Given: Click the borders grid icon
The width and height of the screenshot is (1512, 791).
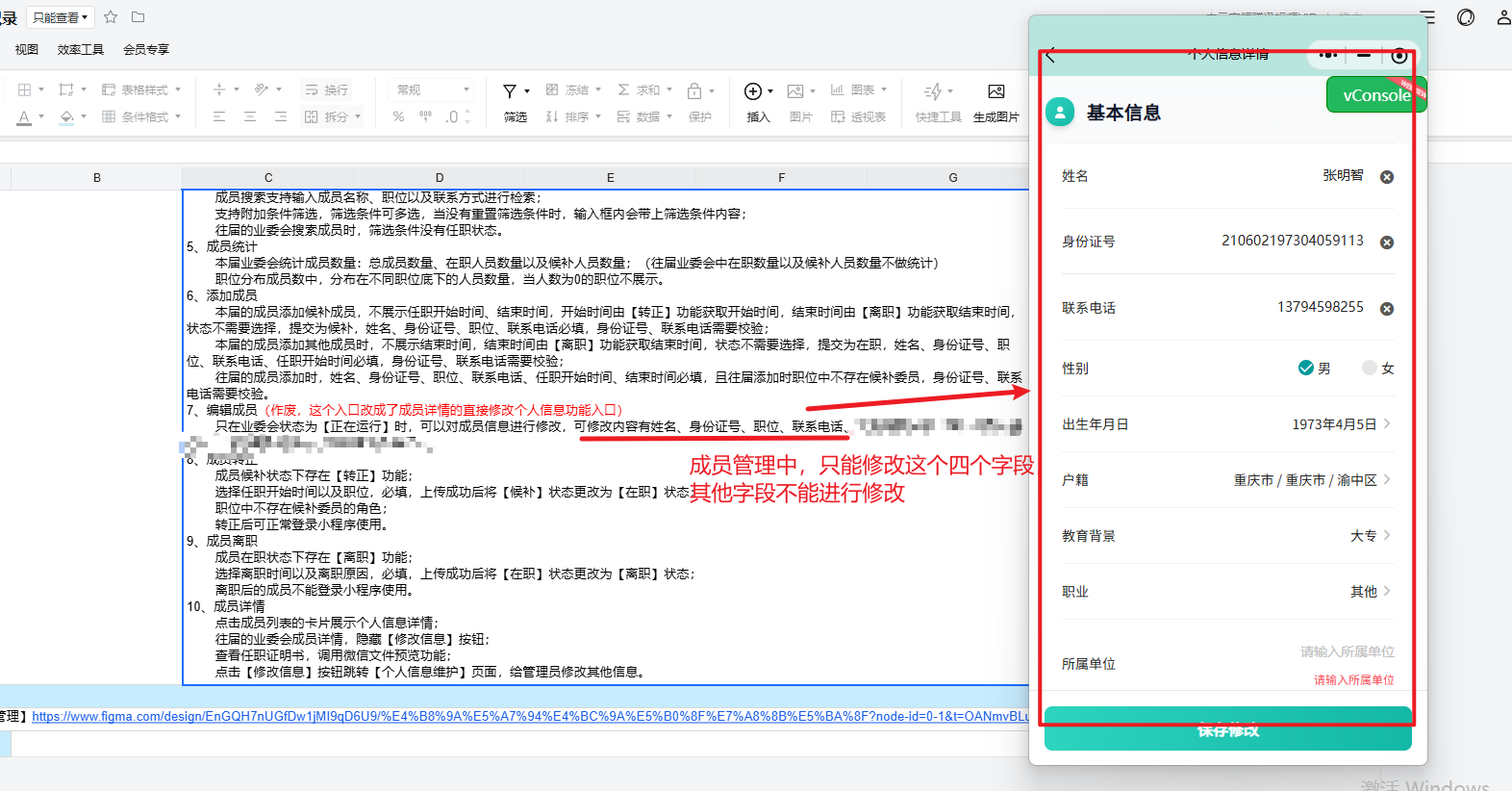Looking at the screenshot, I should point(25,89).
